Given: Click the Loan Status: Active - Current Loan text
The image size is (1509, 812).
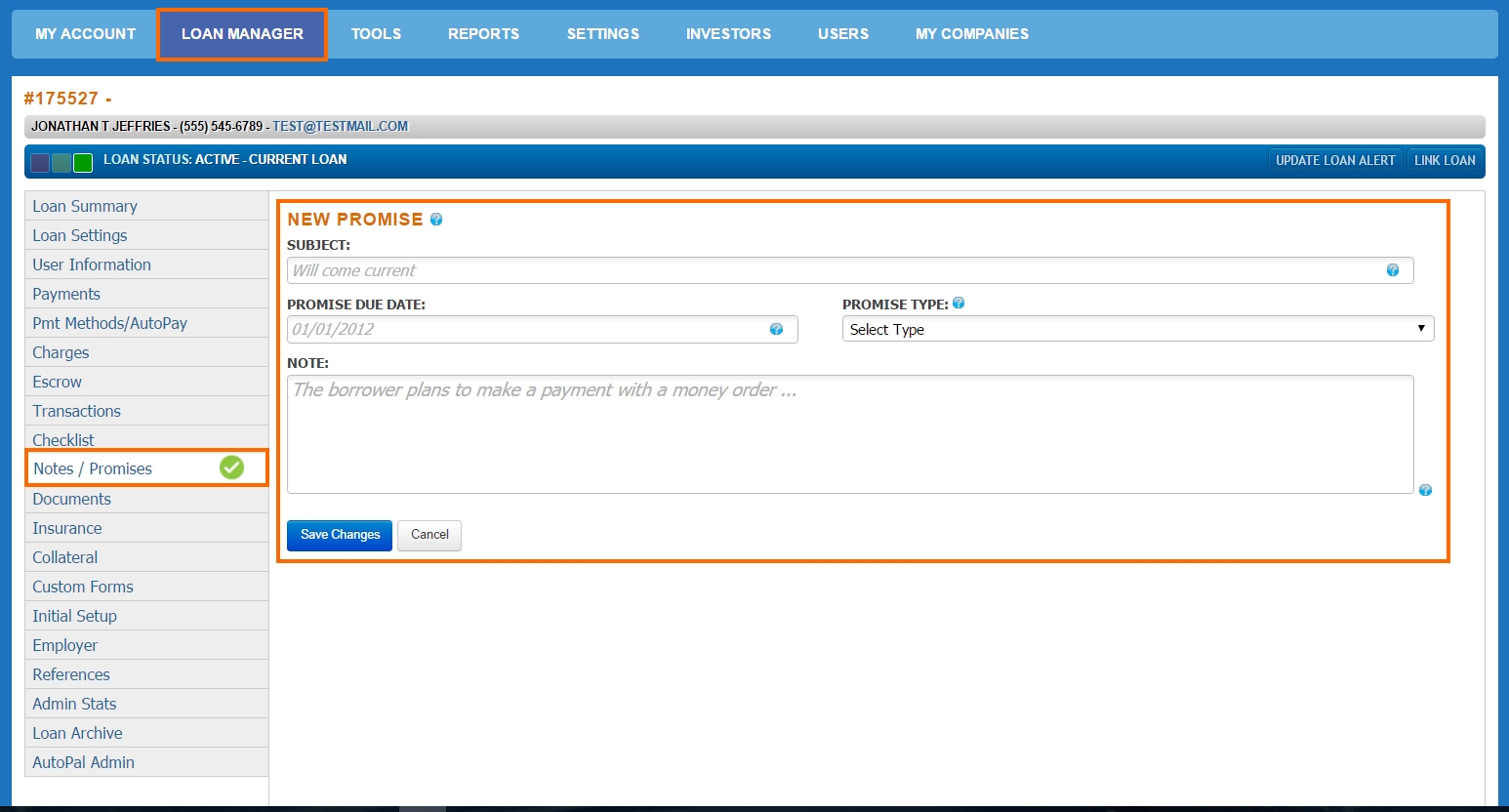Looking at the screenshot, I should pos(224,159).
